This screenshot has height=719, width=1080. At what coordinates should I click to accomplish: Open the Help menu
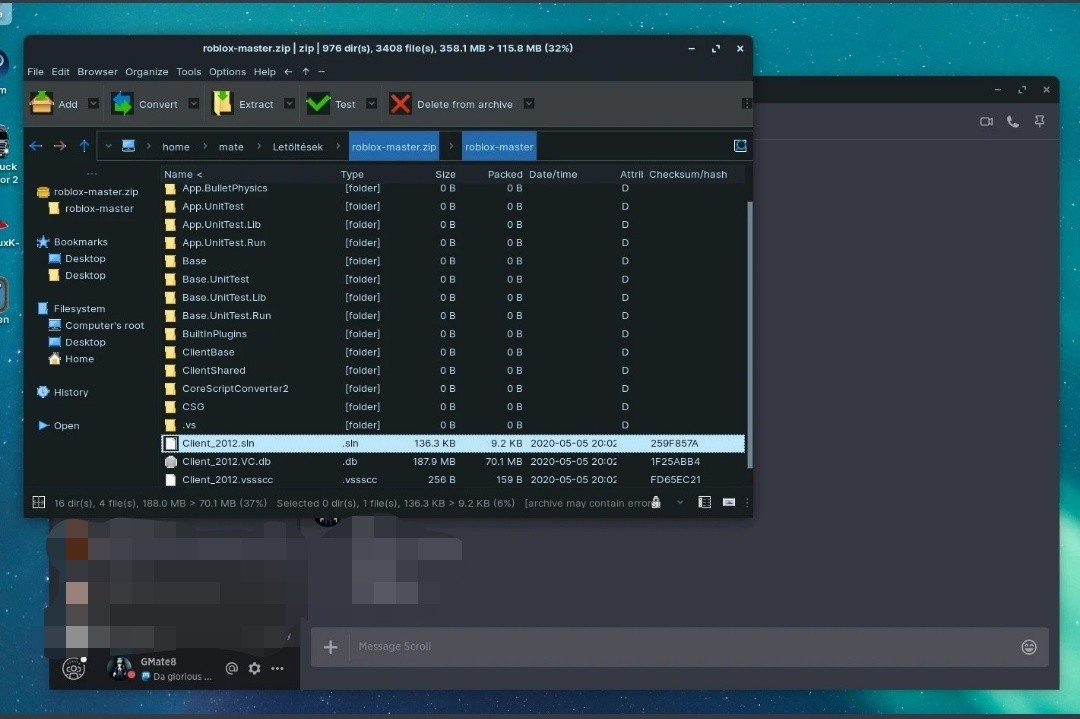(x=264, y=72)
